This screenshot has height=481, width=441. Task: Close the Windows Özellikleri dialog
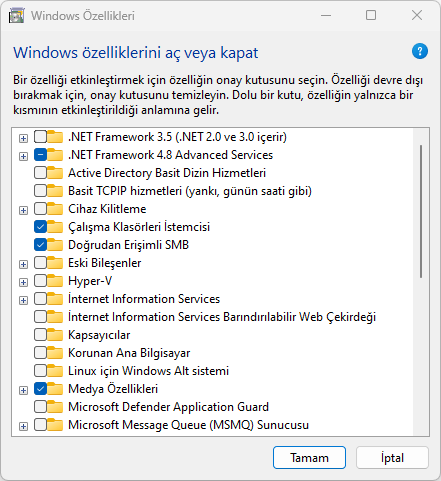[417, 15]
